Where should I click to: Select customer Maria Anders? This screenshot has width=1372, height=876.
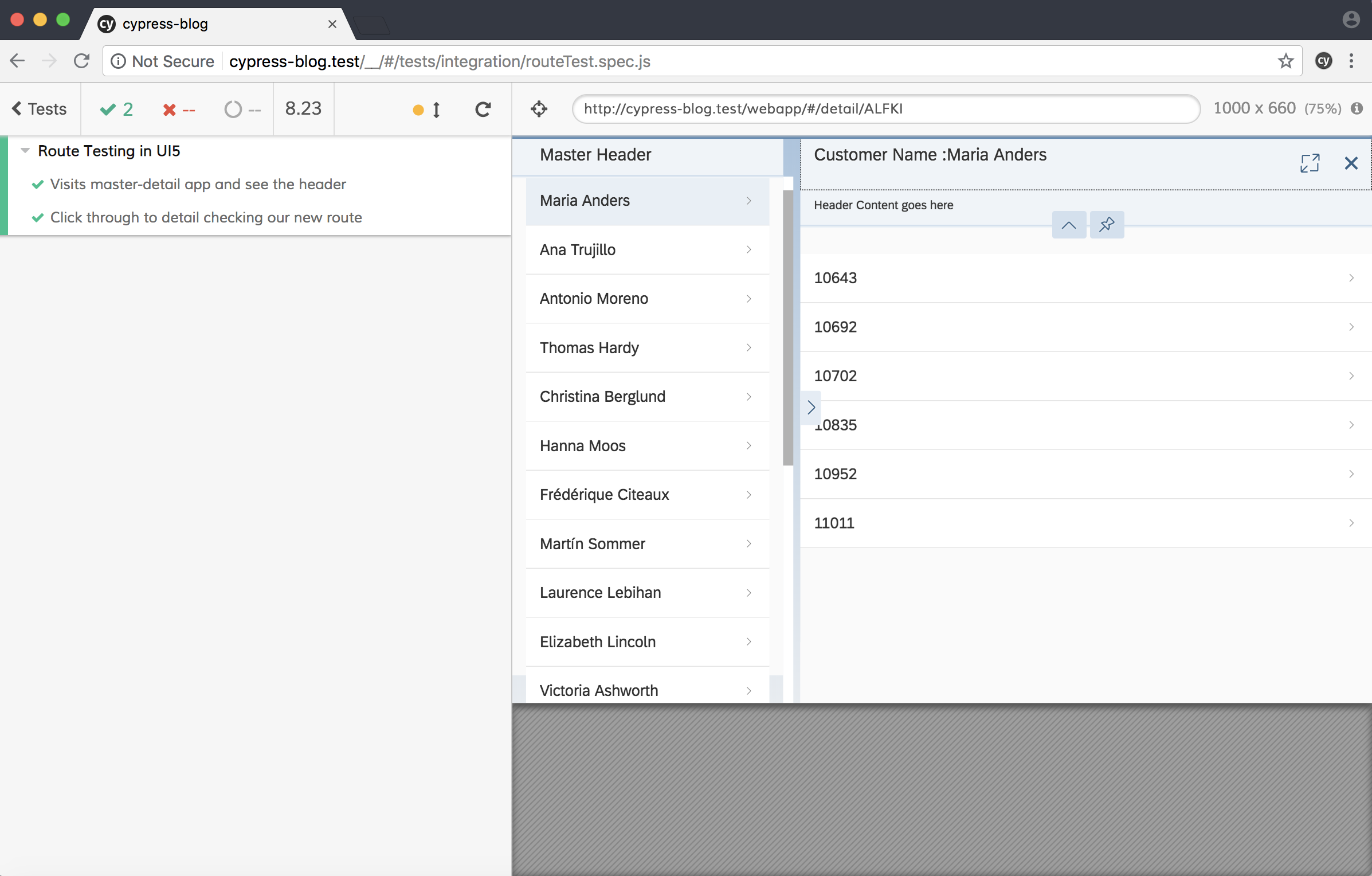[647, 201]
